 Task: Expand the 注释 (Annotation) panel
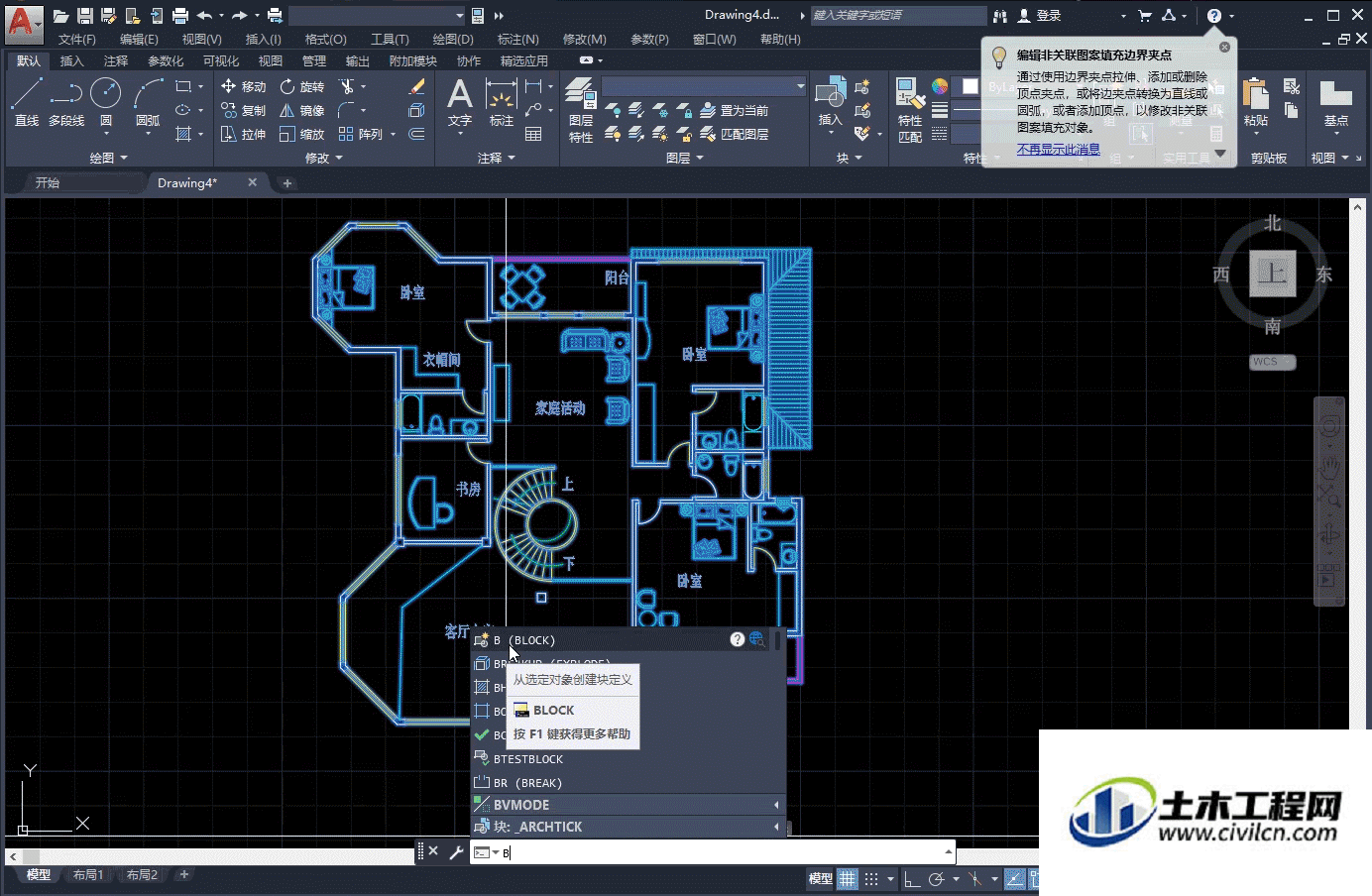coord(497,158)
